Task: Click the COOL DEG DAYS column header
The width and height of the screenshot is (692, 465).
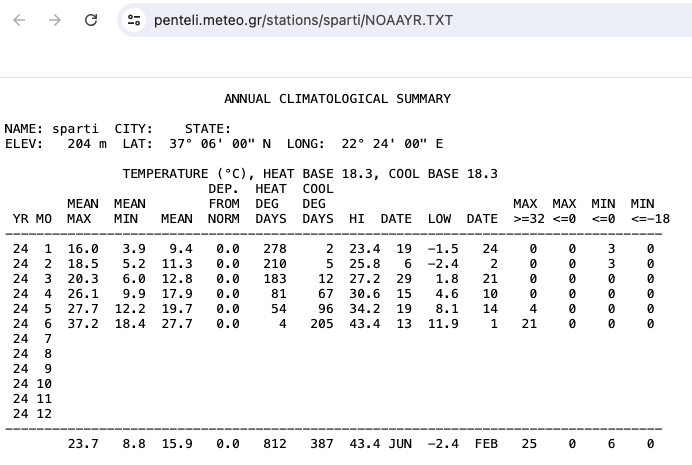Action: tap(318, 204)
